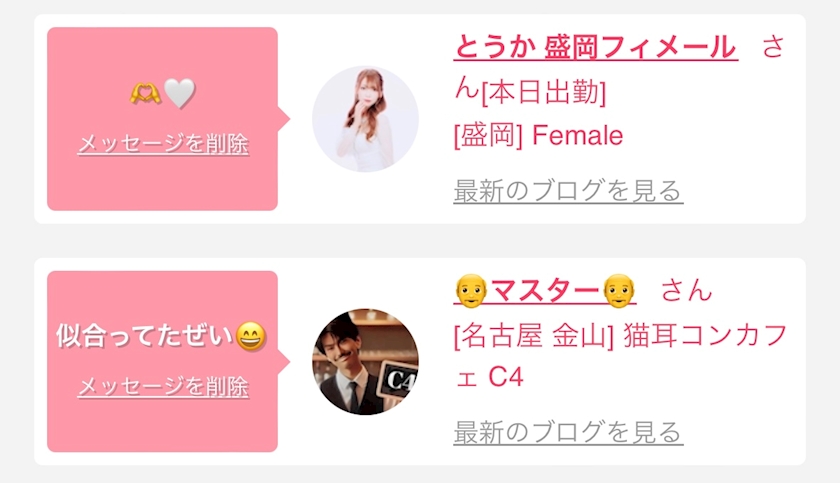Click the second pink message bubble
The height and width of the screenshot is (483, 840).
click(162, 361)
